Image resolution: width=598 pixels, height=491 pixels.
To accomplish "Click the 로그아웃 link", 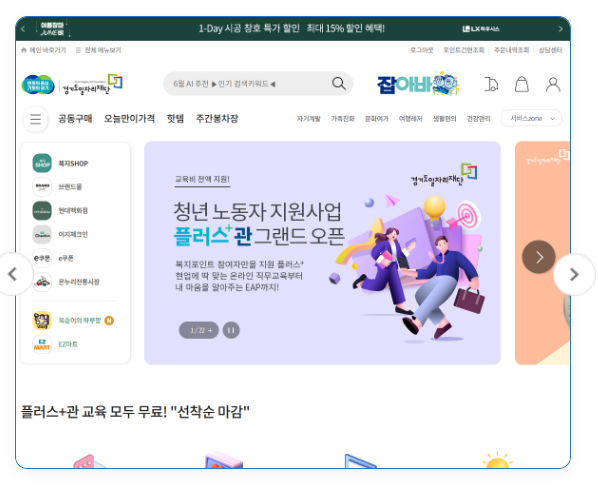I will click(x=421, y=50).
